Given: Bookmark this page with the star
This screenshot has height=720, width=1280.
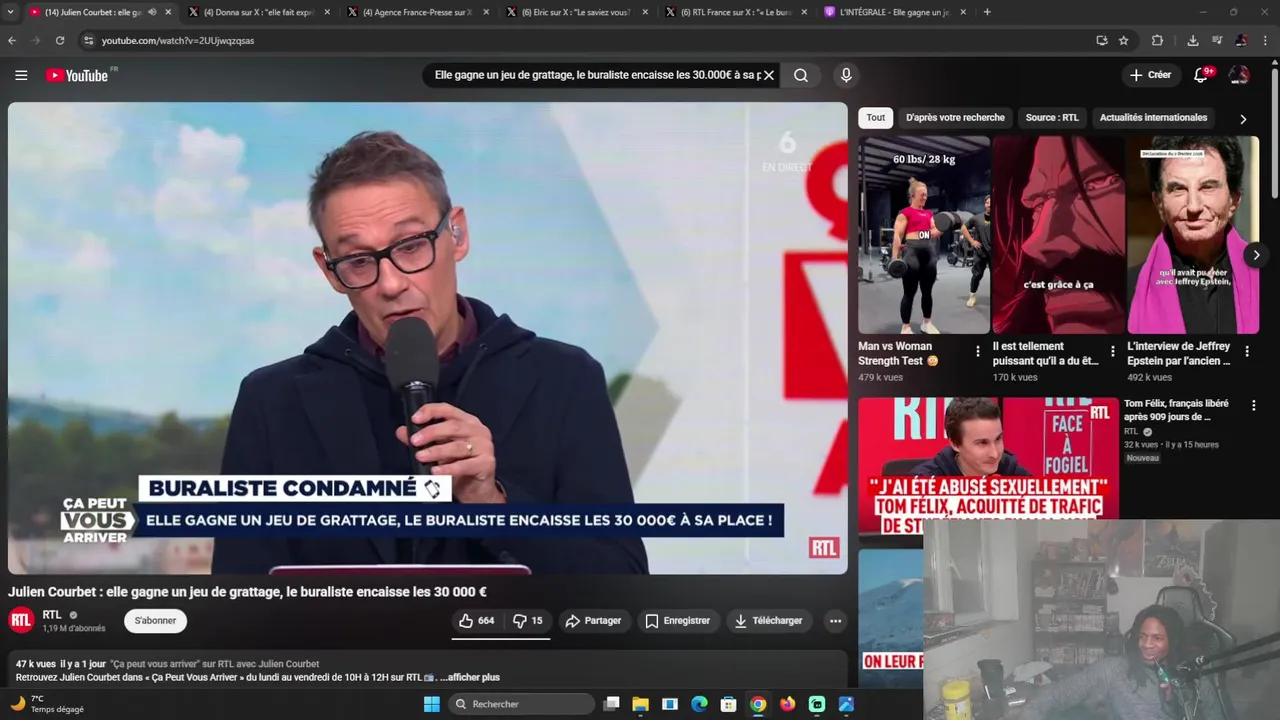Looking at the screenshot, I should (x=1124, y=40).
